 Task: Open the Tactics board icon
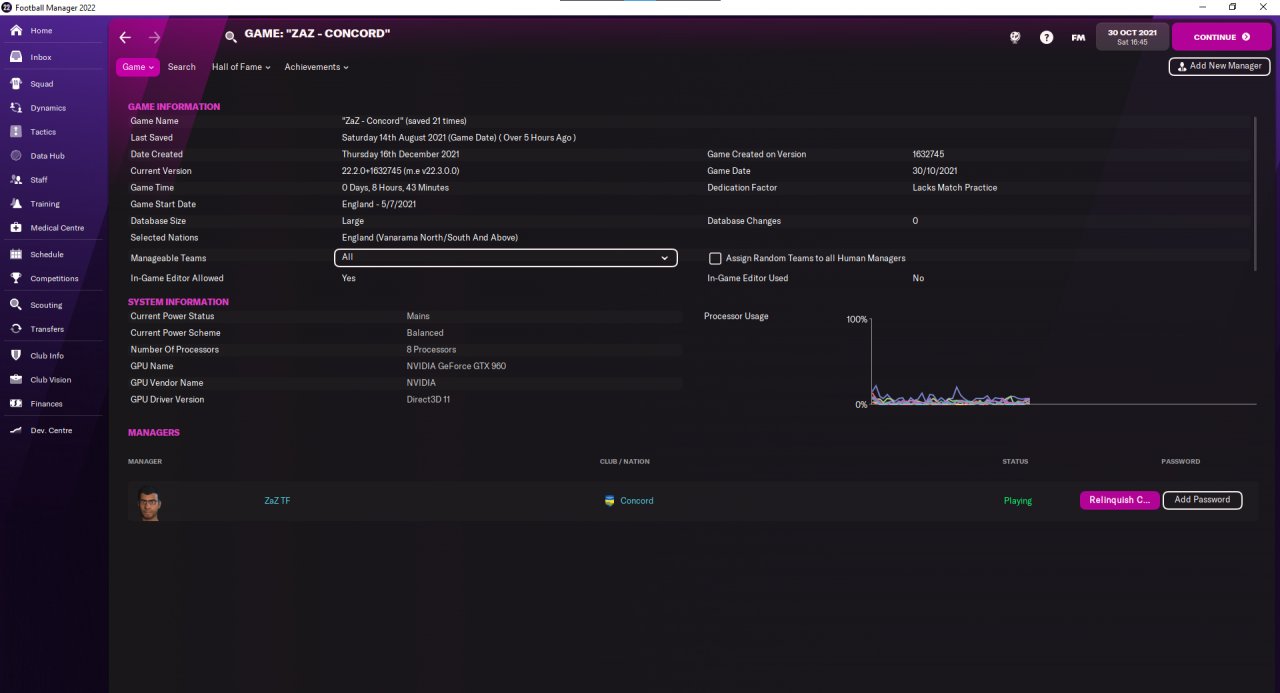coord(16,132)
